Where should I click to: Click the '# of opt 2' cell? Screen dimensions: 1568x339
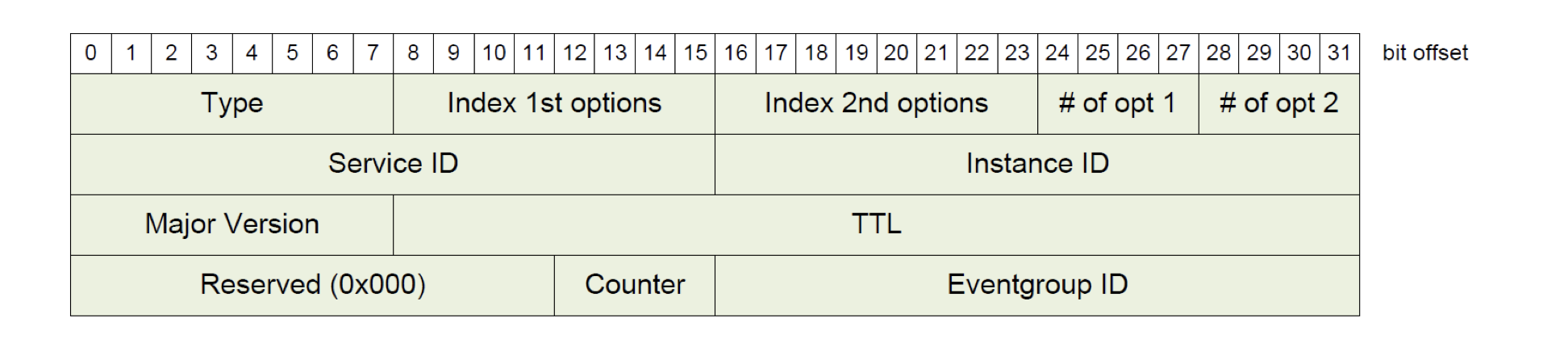point(1279,104)
